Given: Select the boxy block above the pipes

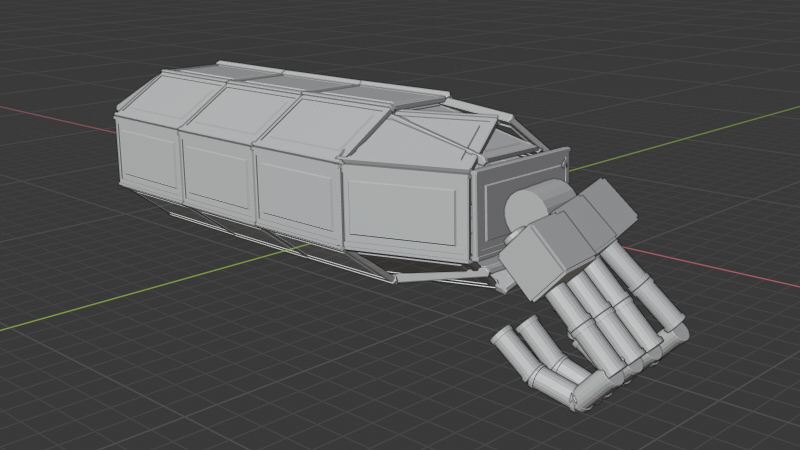Looking at the screenshot, I should [566, 240].
